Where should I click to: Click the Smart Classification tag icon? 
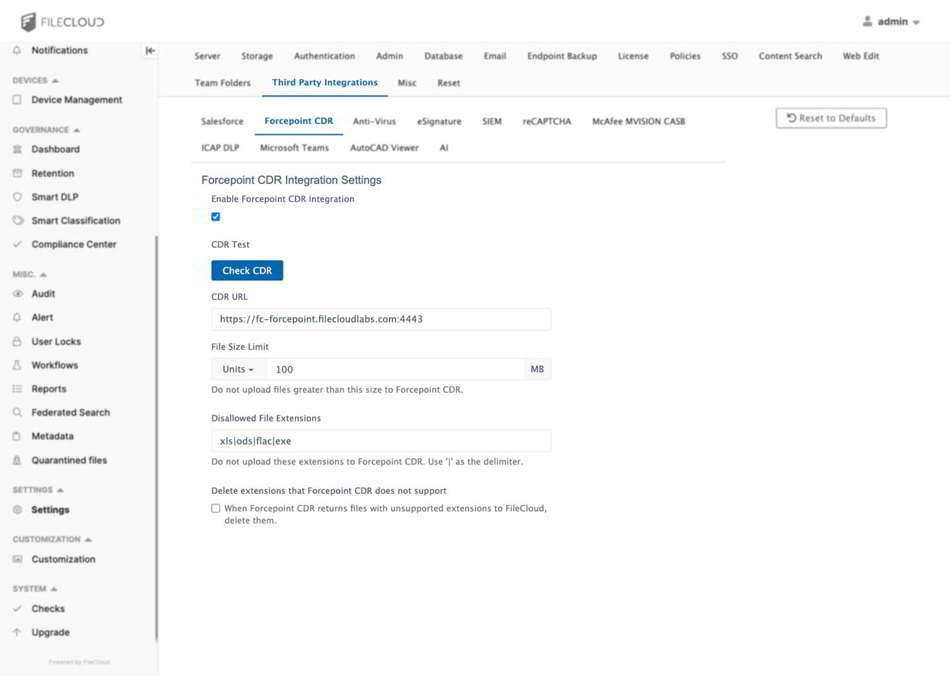18,220
